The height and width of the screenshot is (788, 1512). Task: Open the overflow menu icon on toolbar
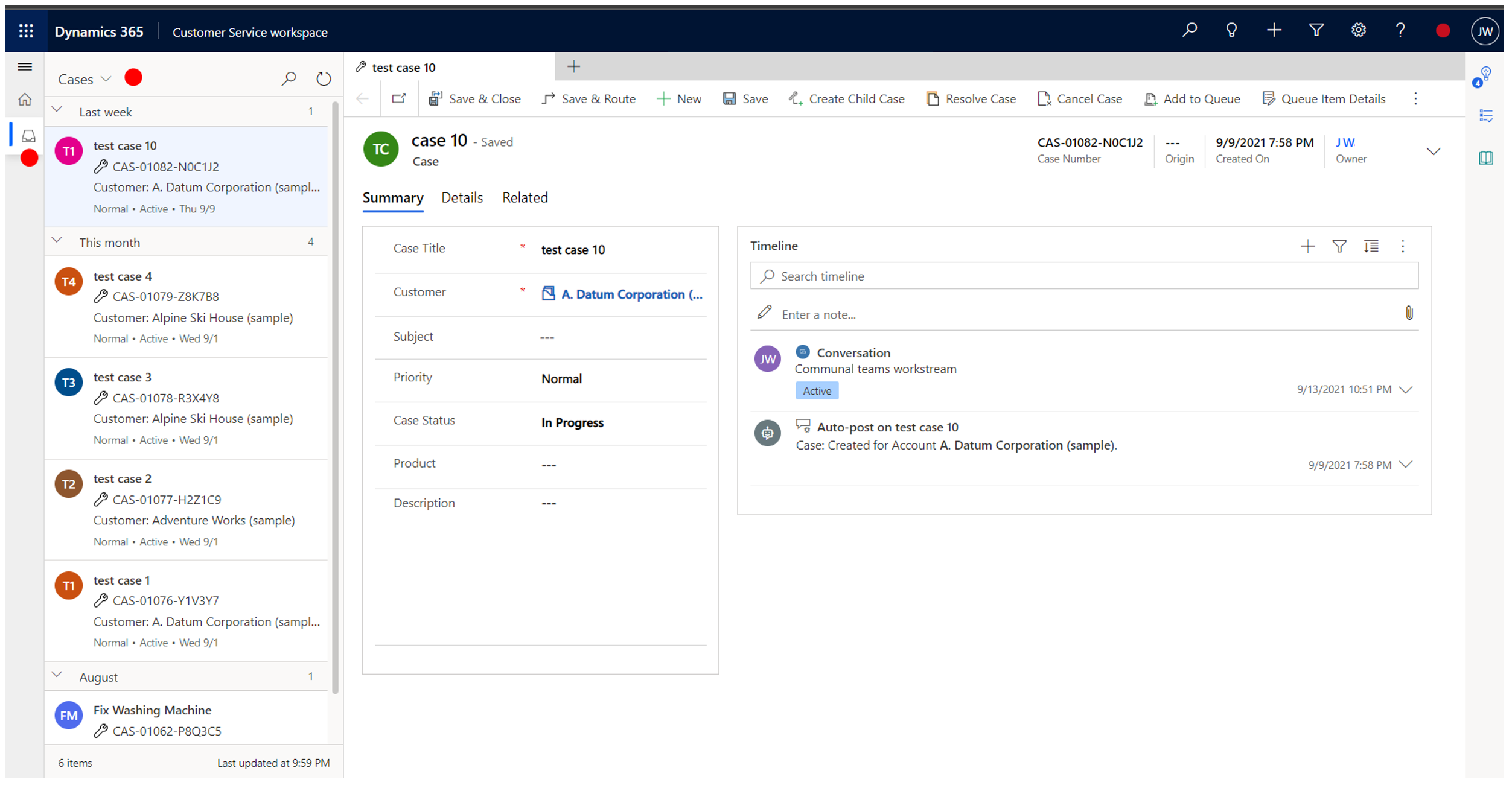point(1416,98)
